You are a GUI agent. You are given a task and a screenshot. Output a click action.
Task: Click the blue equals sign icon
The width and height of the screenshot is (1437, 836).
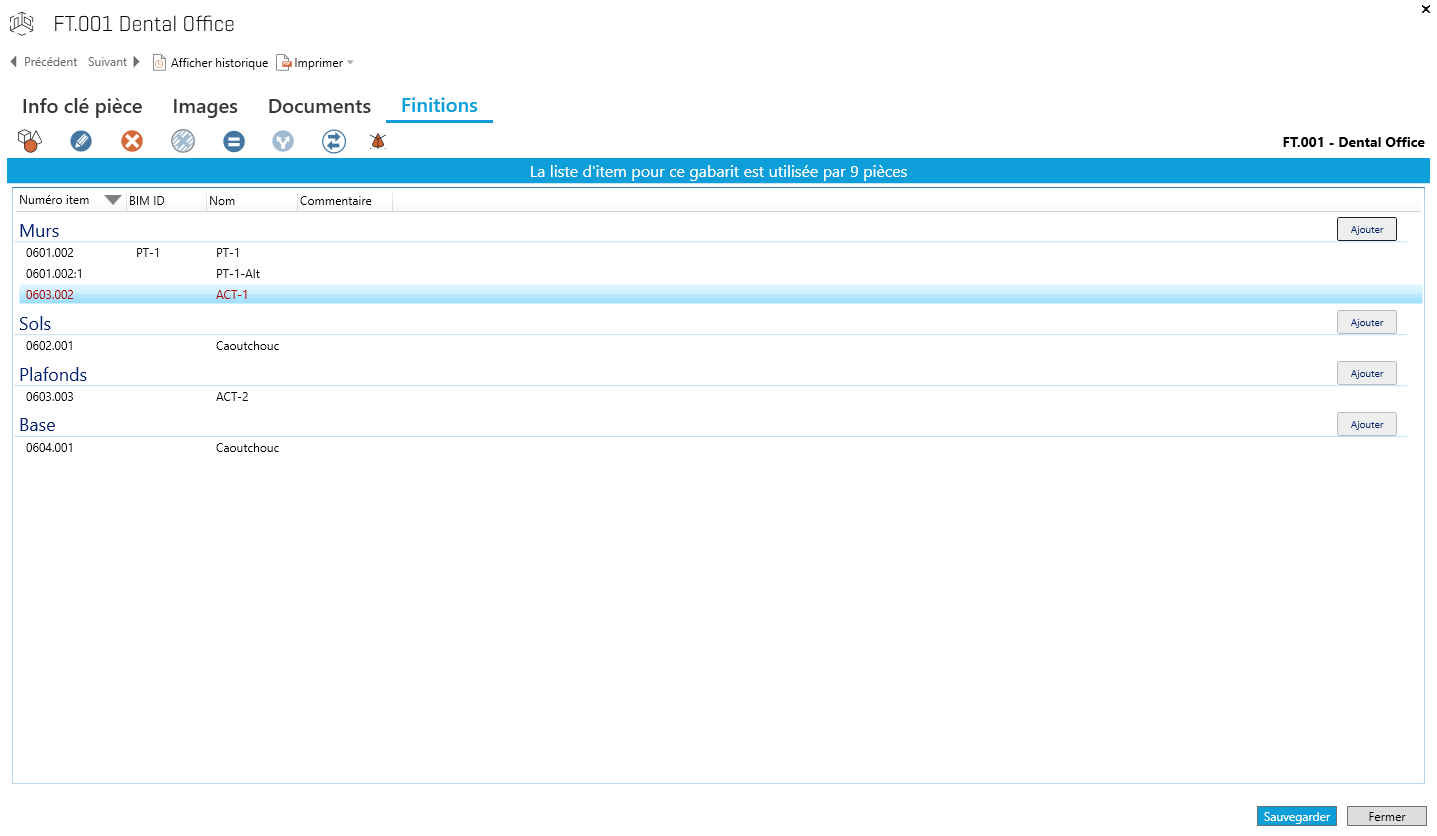[x=234, y=141]
